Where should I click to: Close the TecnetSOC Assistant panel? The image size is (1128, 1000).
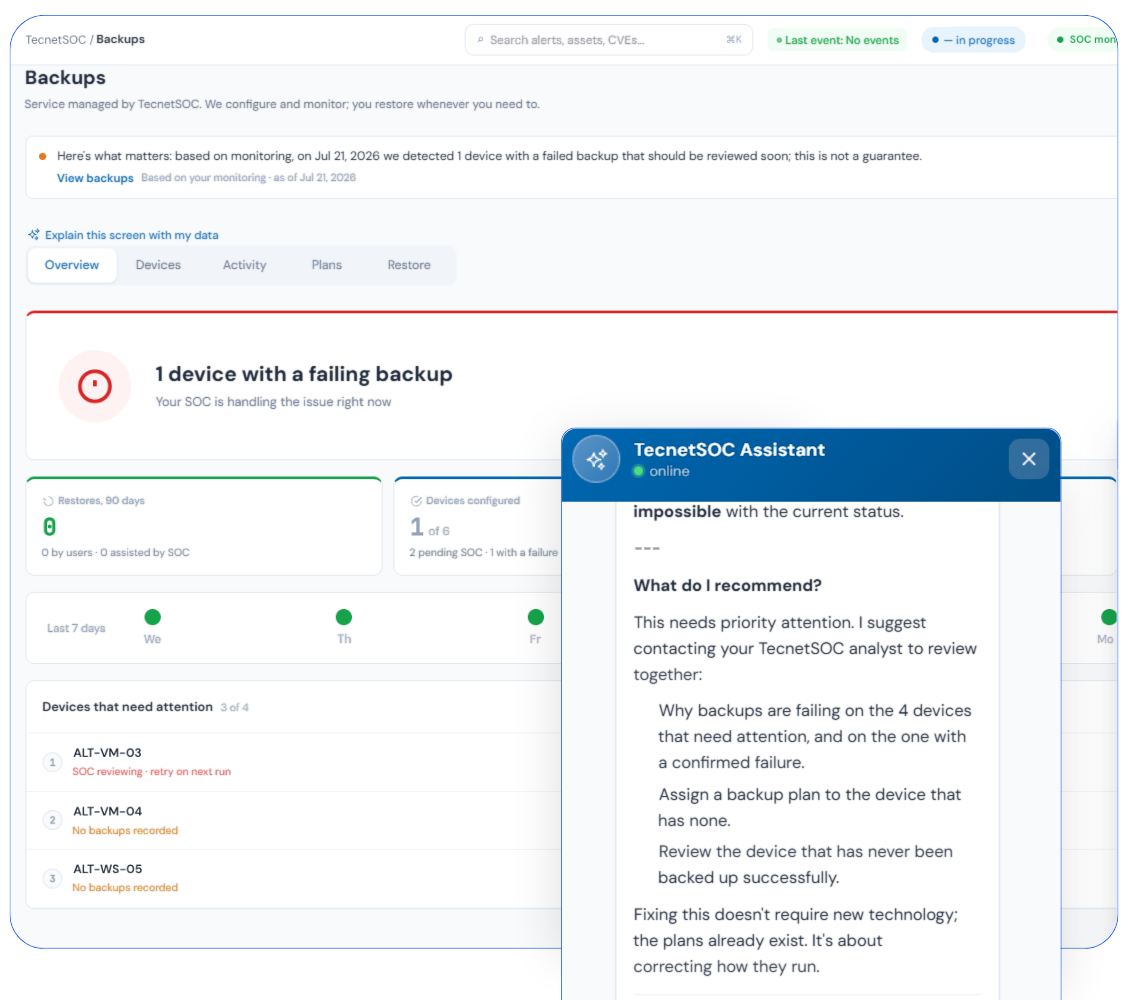tap(1029, 459)
